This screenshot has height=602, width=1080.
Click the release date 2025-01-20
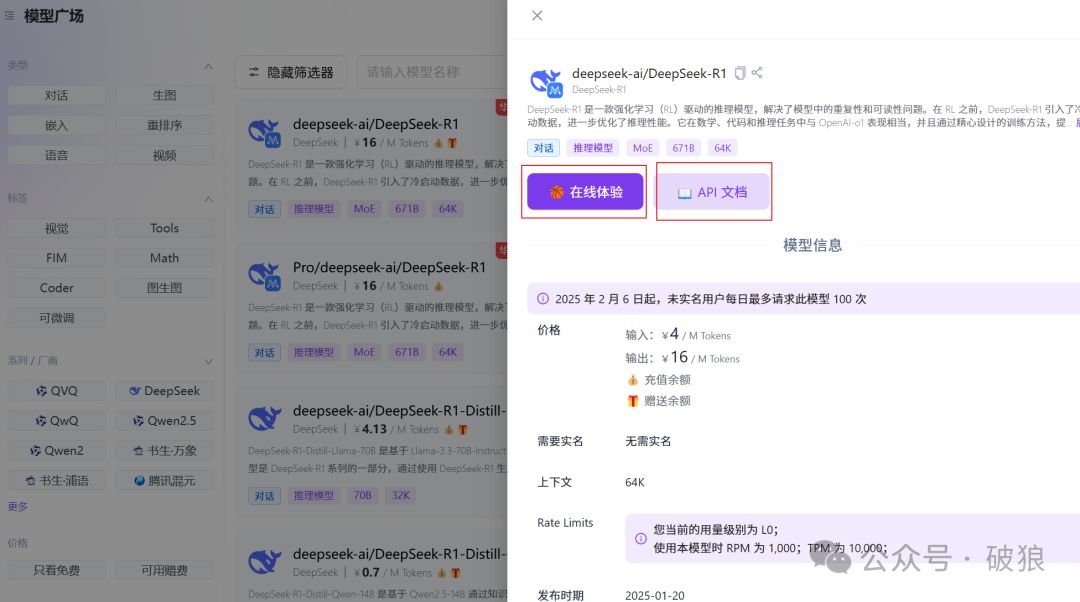pyautogui.click(x=655, y=595)
